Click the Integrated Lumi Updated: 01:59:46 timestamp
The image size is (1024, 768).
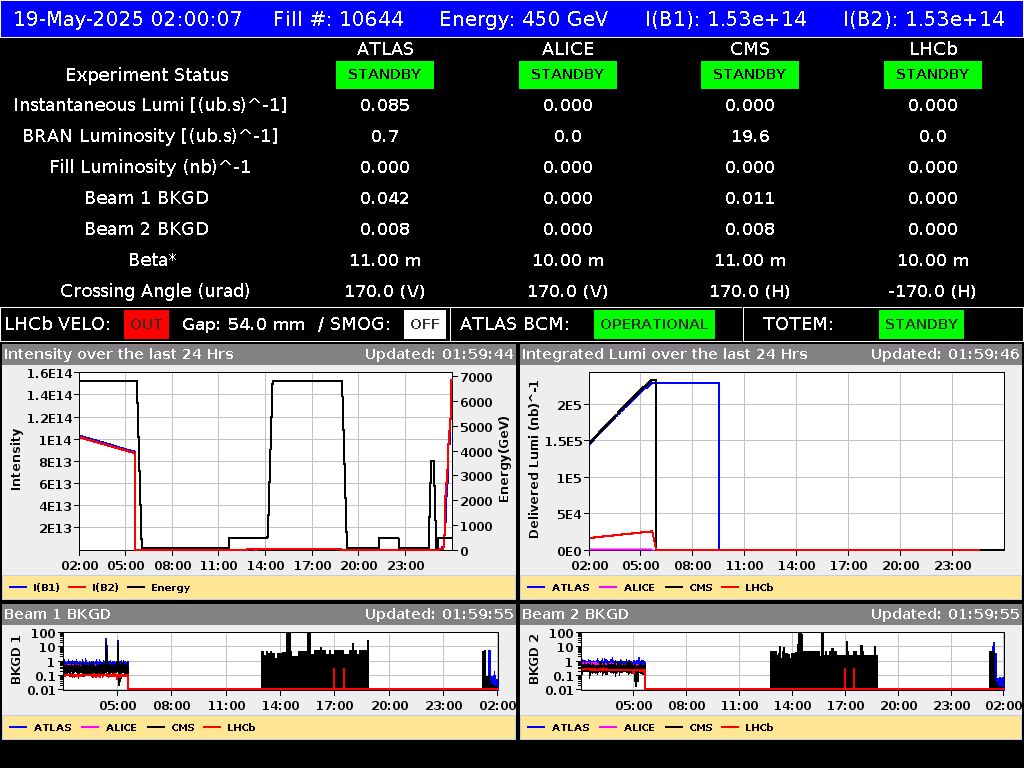pos(945,354)
